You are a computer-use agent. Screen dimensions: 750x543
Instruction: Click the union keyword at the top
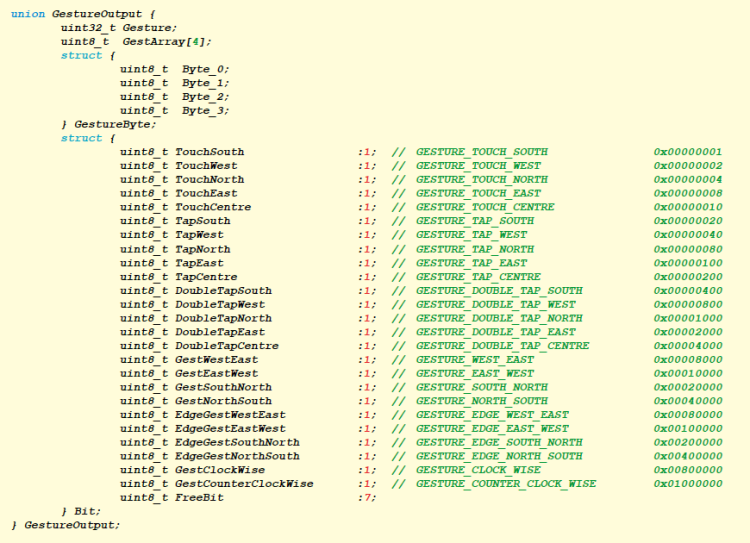[x=27, y=14]
